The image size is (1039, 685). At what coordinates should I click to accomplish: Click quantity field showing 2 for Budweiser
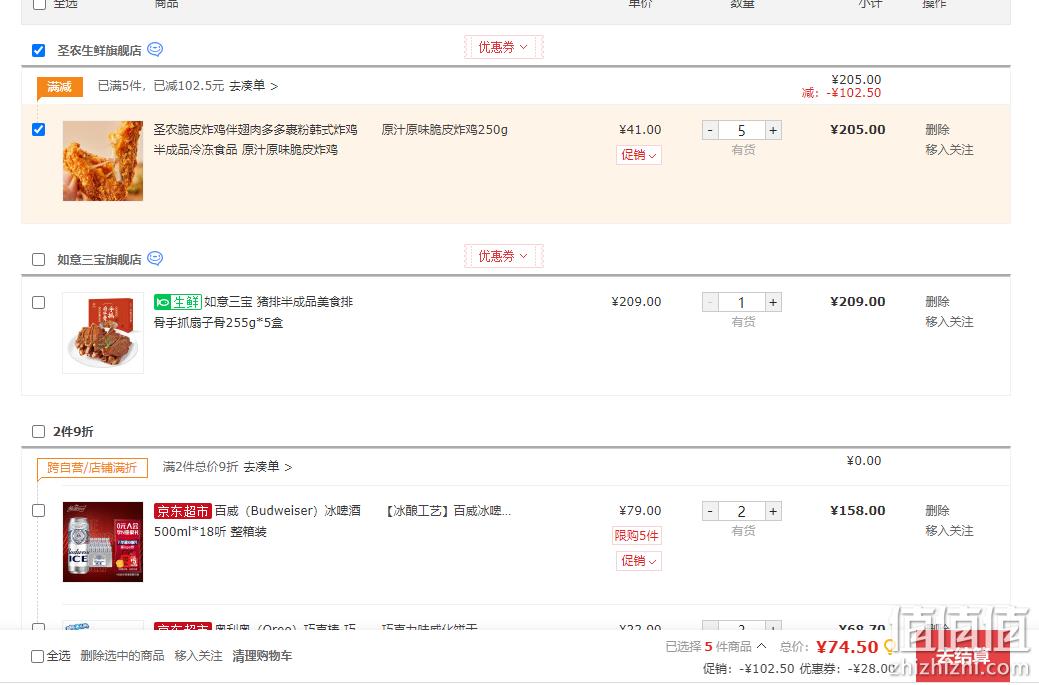[741, 511]
